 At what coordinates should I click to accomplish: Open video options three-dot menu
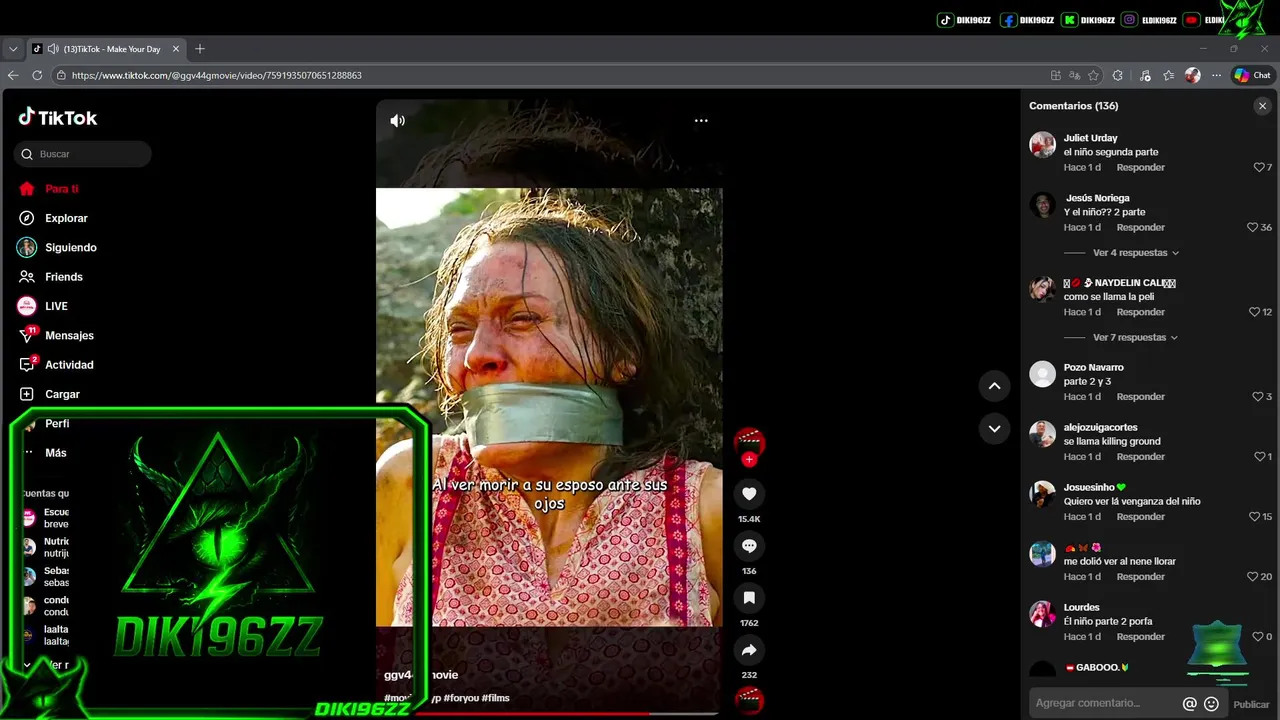pos(701,120)
